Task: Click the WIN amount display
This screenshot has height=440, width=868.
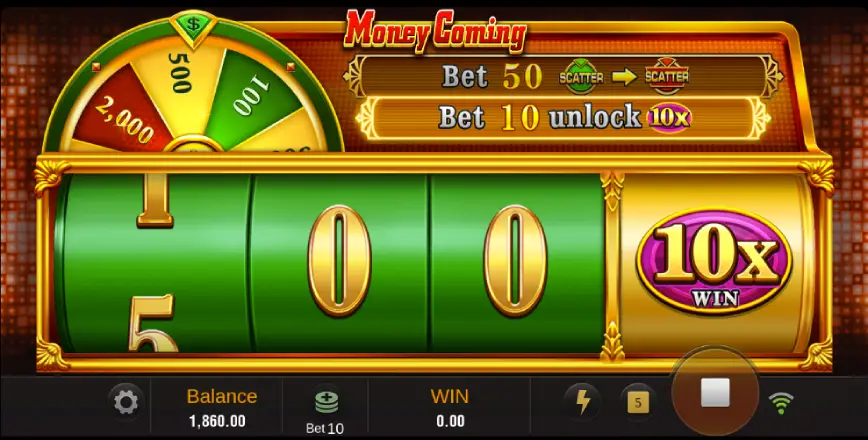Action: coord(450,422)
